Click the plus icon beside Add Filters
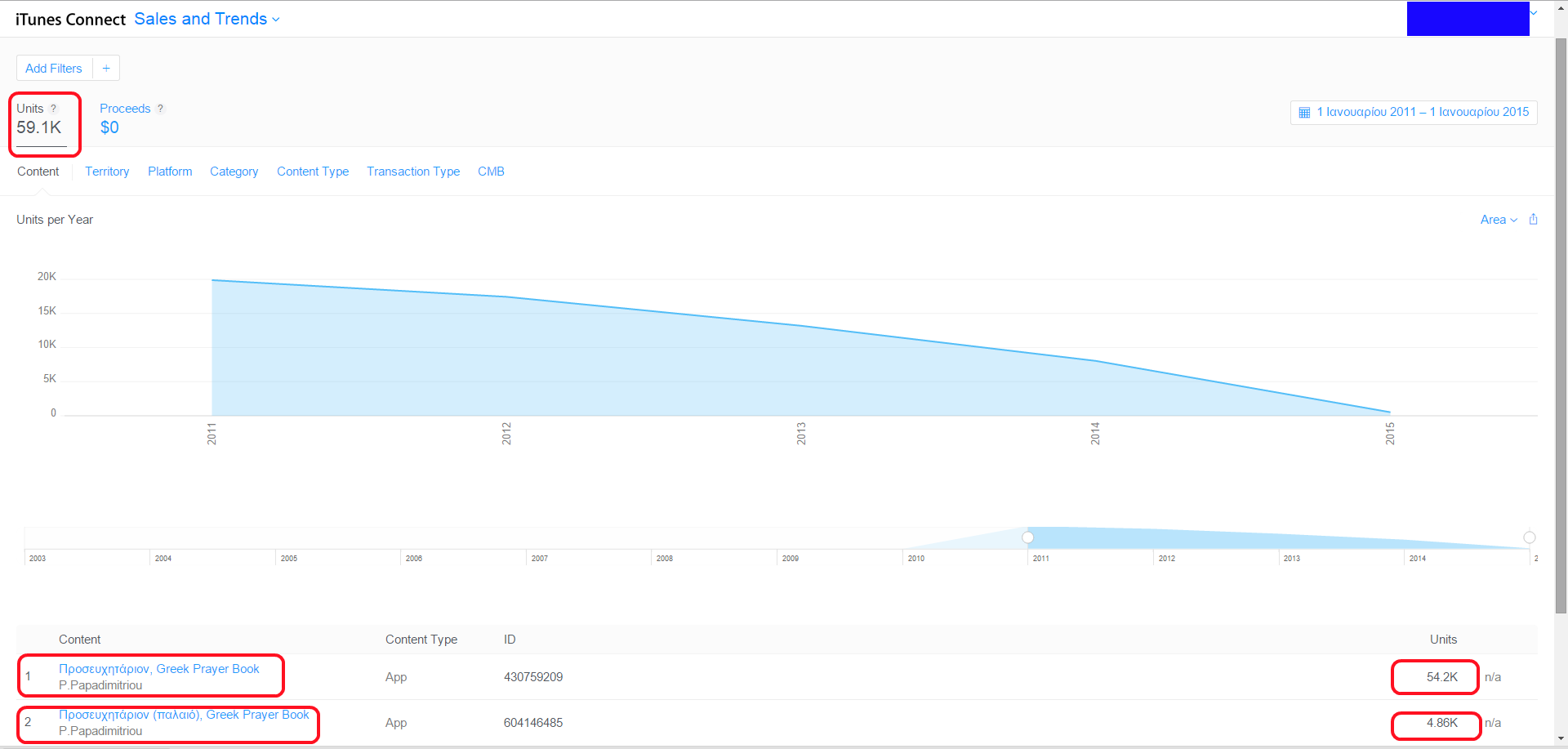The height and width of the screenshot is (749, 1568). 106,69
